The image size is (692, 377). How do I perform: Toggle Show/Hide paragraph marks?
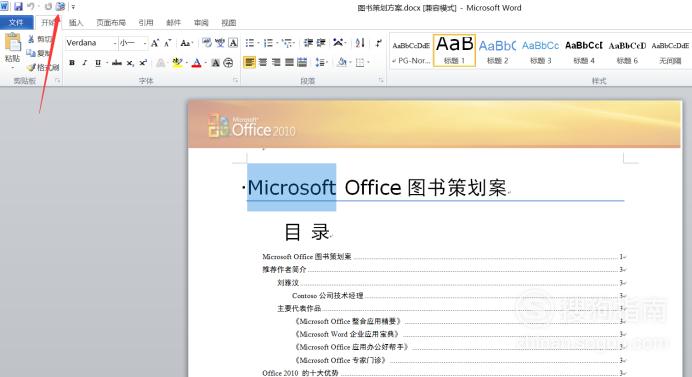[378, 42]
